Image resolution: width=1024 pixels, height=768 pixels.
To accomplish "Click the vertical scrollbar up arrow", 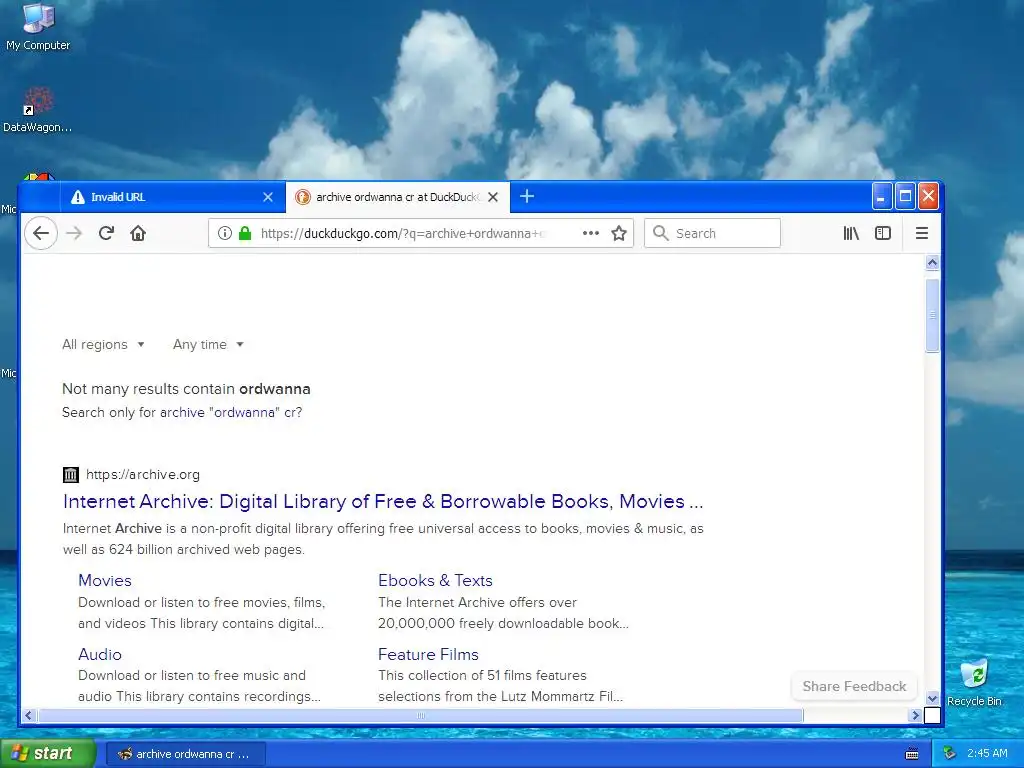I will (932, 263).
